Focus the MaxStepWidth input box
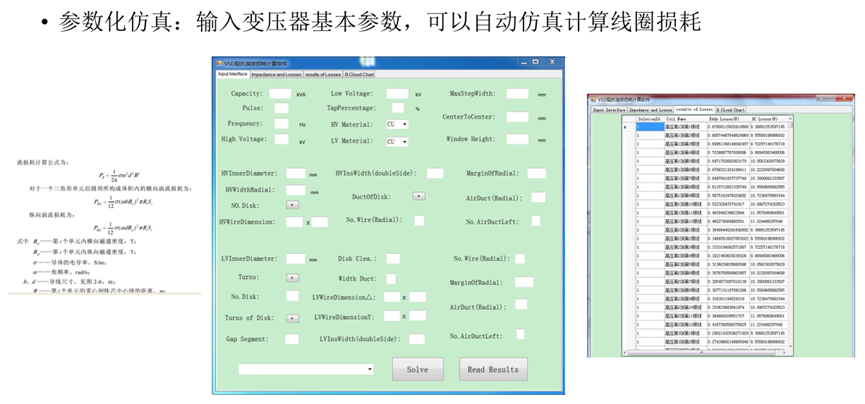The image size is (865, 404). (x=517, y=94)
